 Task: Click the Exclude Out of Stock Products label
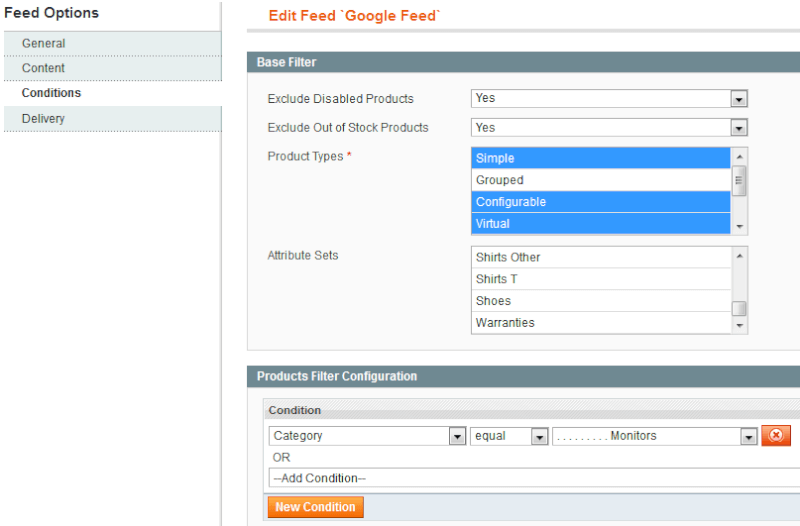pos(348,128)
